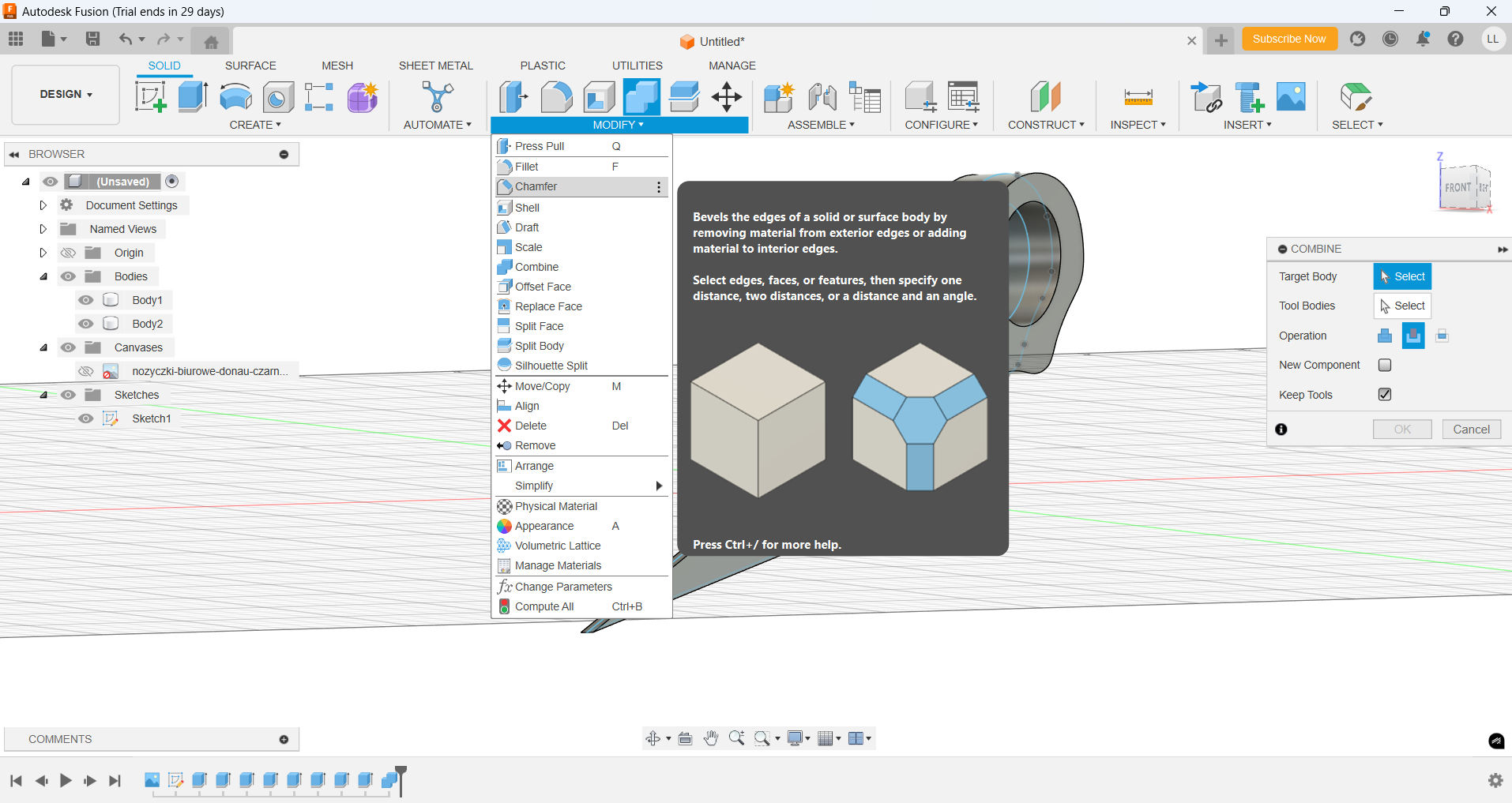Image resolution: width=1512 pixels, height=803 pixels.
Task: Select the Revolve tool icon
Action: tap(235, 97)
